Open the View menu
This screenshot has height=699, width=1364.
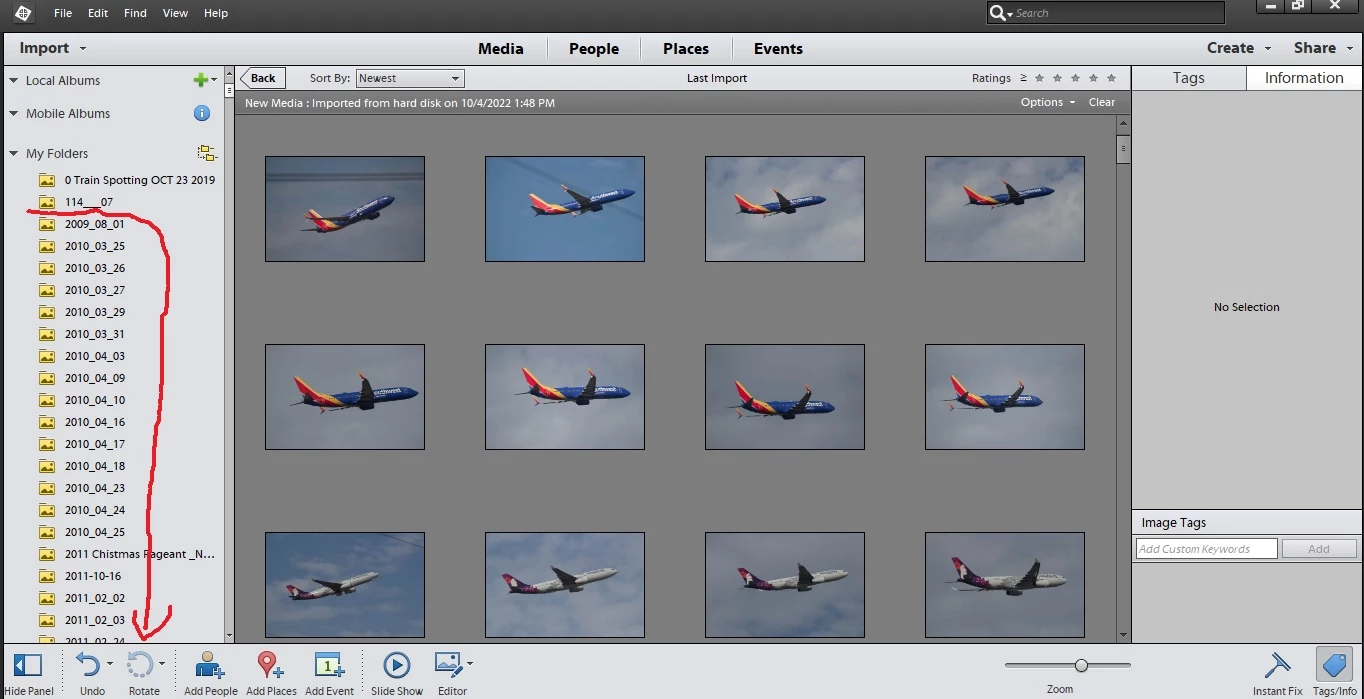[x=175, y=13]
